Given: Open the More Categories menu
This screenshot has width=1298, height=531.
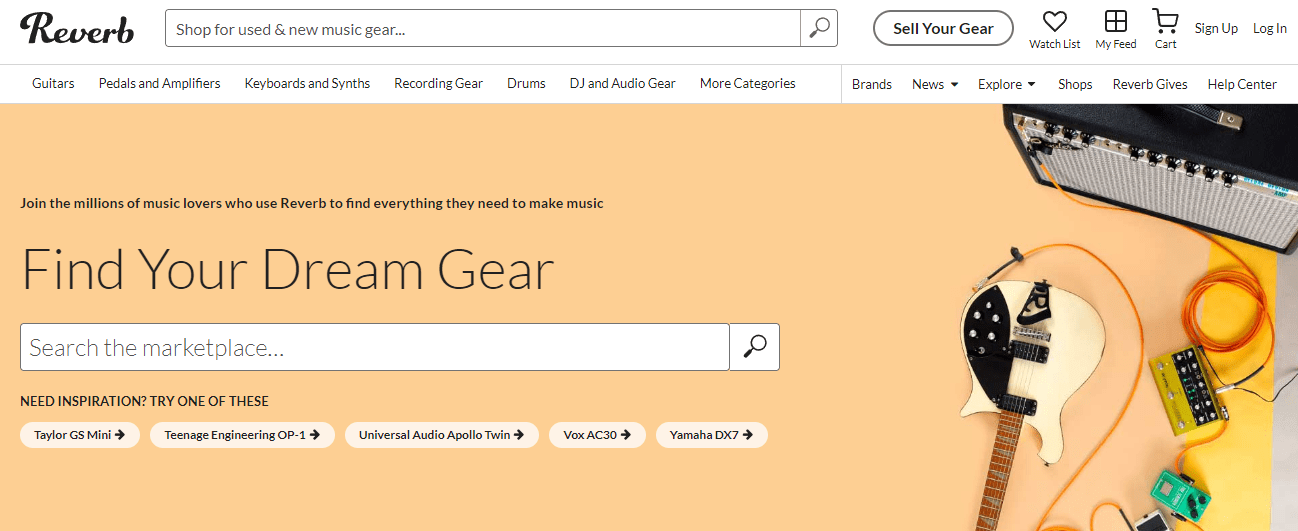Looking at the screenshot, I should [x=748, y=83].
